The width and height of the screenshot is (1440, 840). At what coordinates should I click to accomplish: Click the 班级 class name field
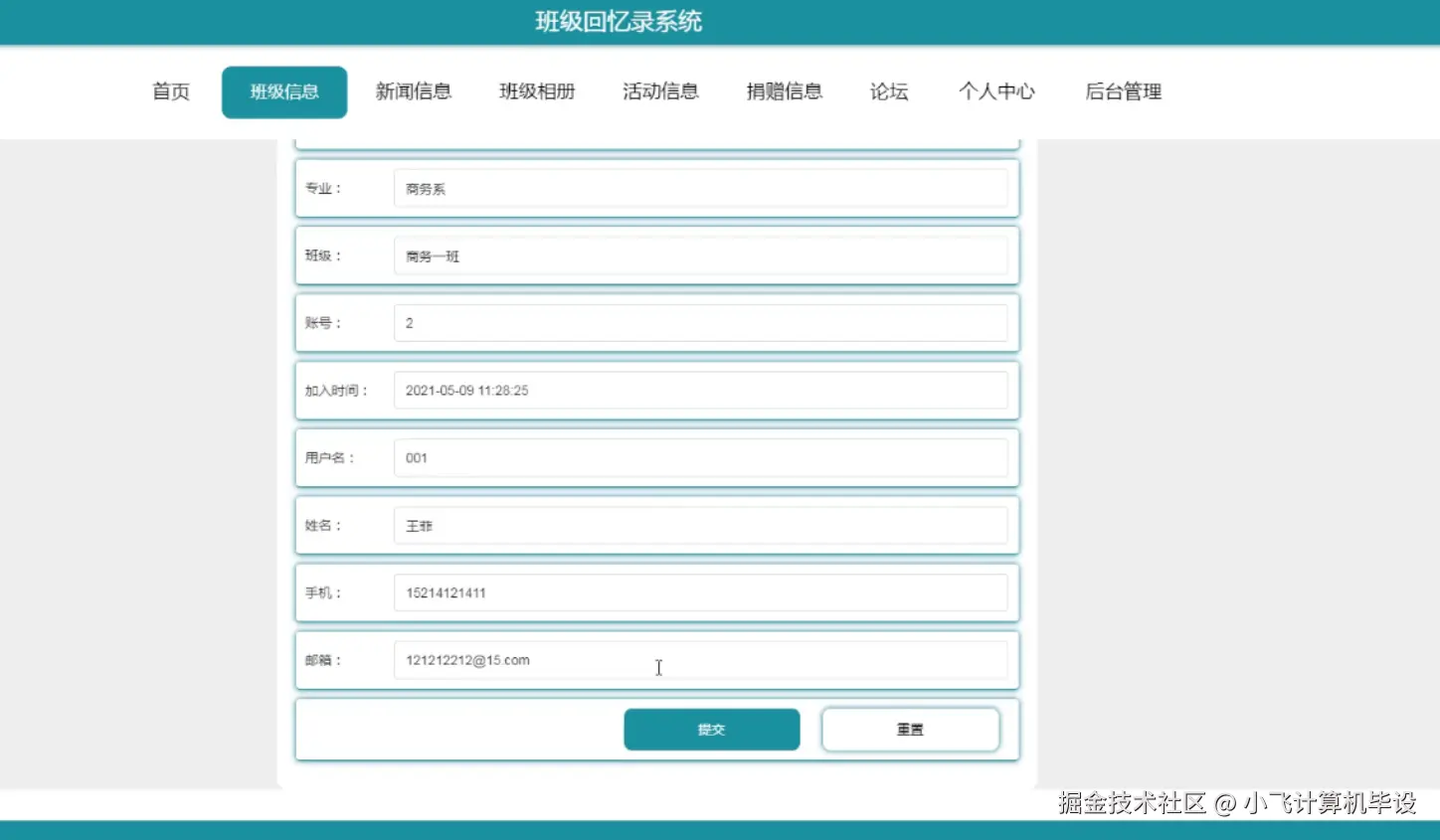point(701,255)
